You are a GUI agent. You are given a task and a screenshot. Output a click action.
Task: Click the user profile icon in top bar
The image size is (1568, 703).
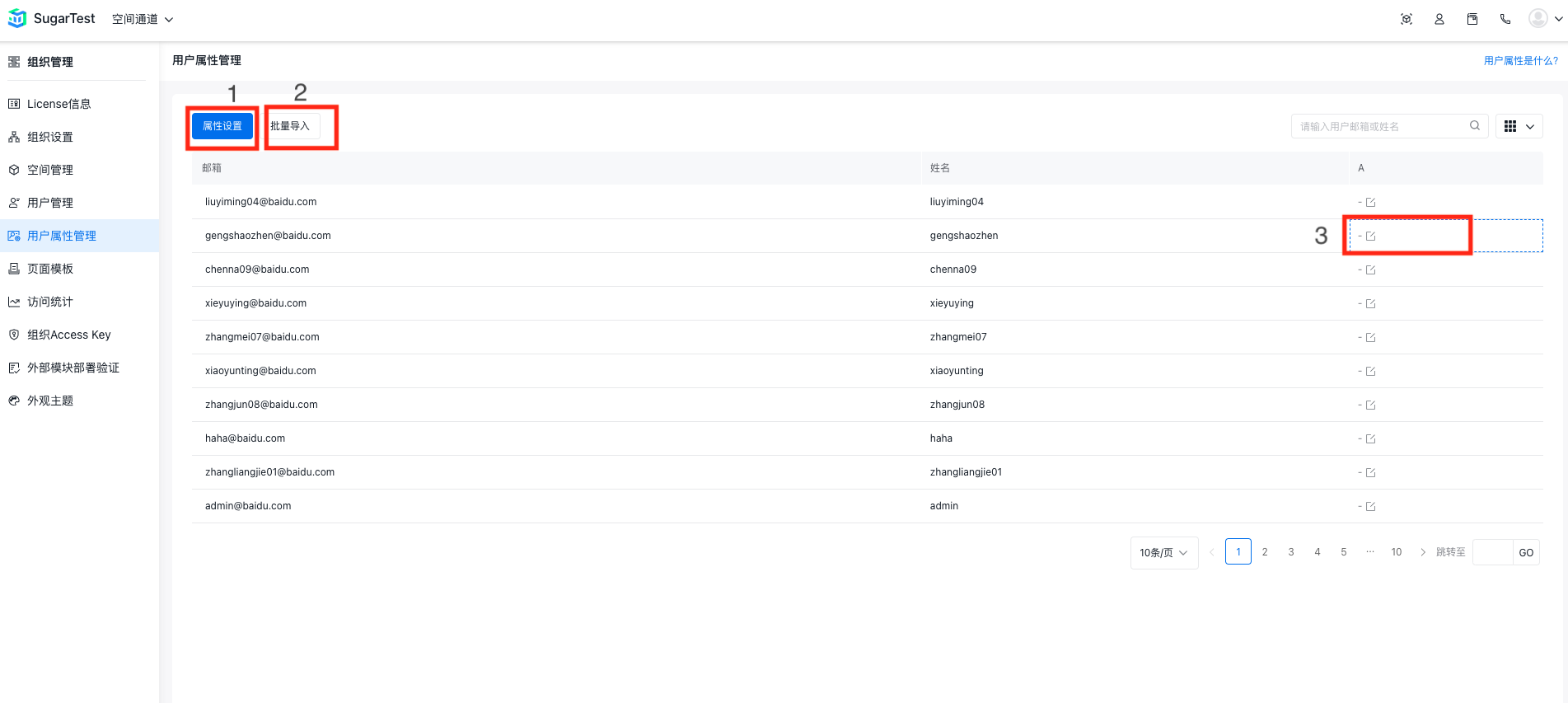pyautogui.click(x=1439, y=19)
